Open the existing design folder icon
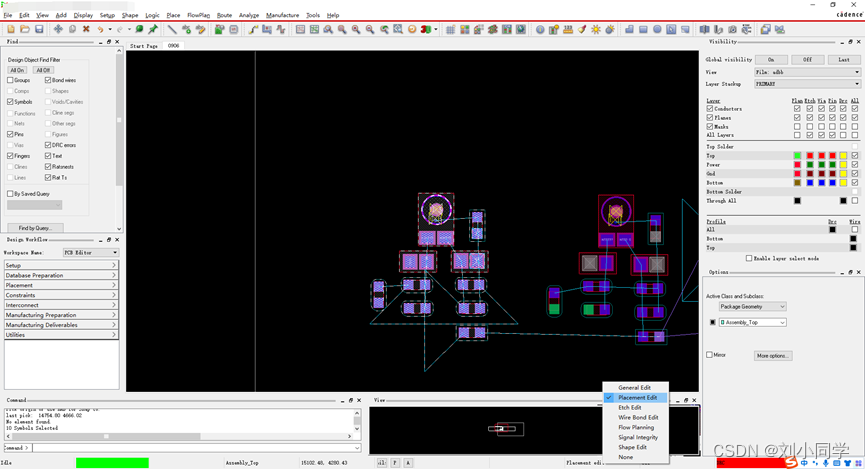This screenshot has height=469, width=865. tap(24, 29)
